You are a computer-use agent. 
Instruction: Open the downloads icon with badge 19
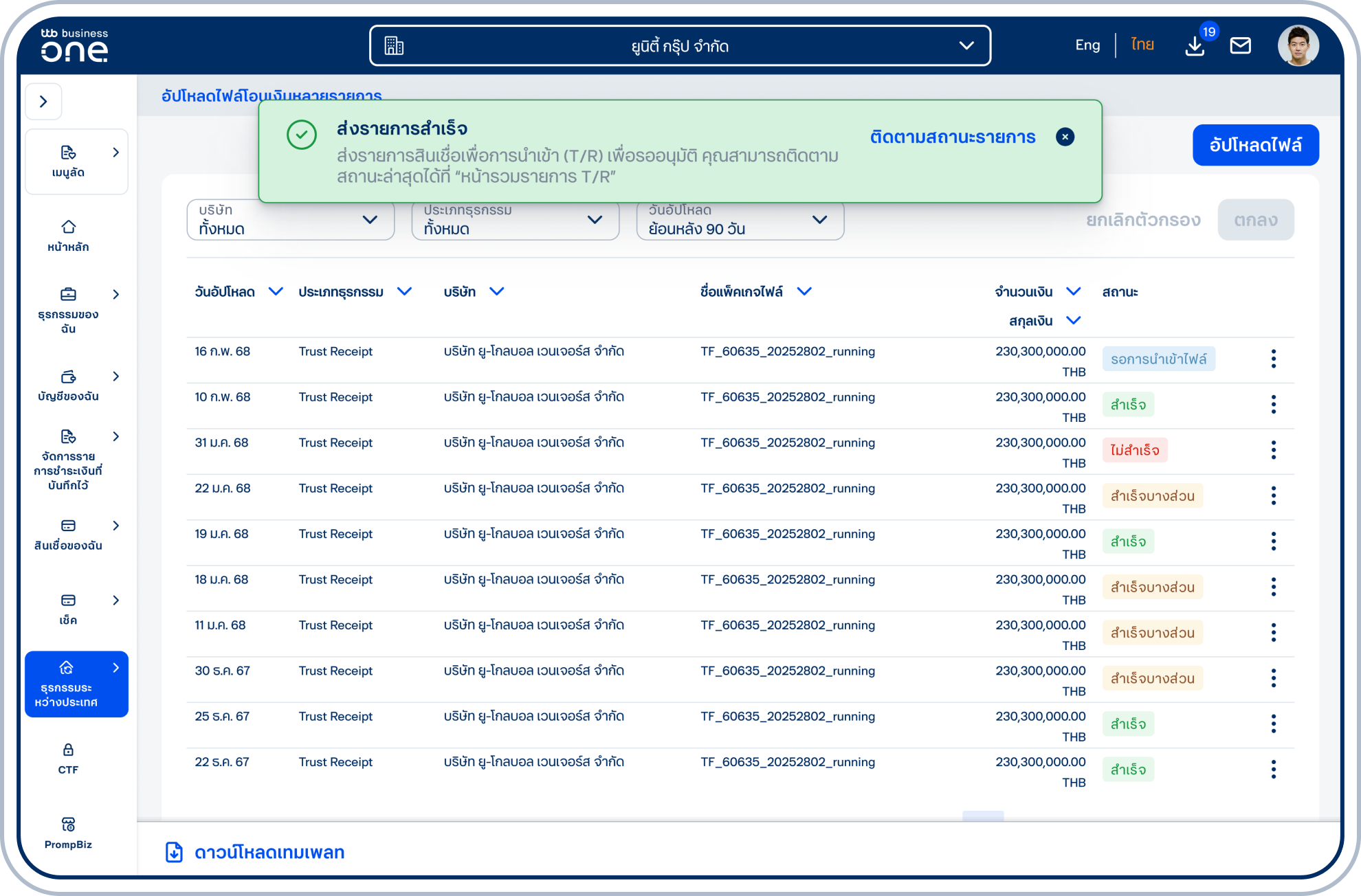pyautogui.click(x=1195, y=46)
